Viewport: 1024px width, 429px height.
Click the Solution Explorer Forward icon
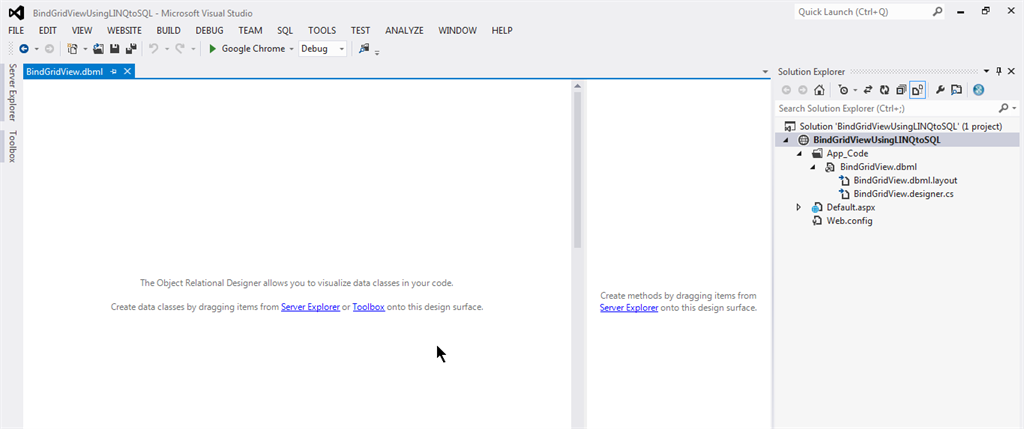802,90
